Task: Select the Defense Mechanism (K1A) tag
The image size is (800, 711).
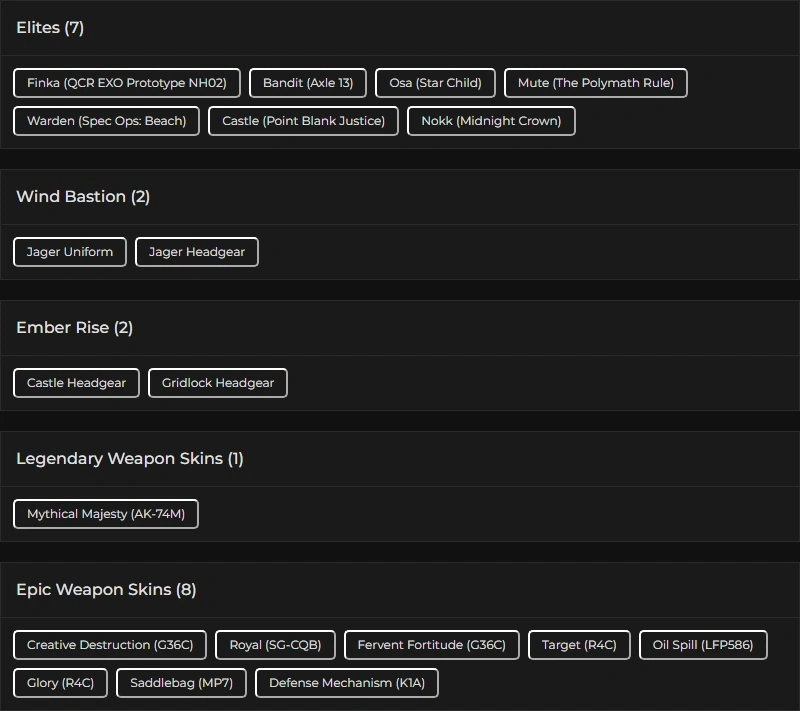Action: tap(346, 683)
